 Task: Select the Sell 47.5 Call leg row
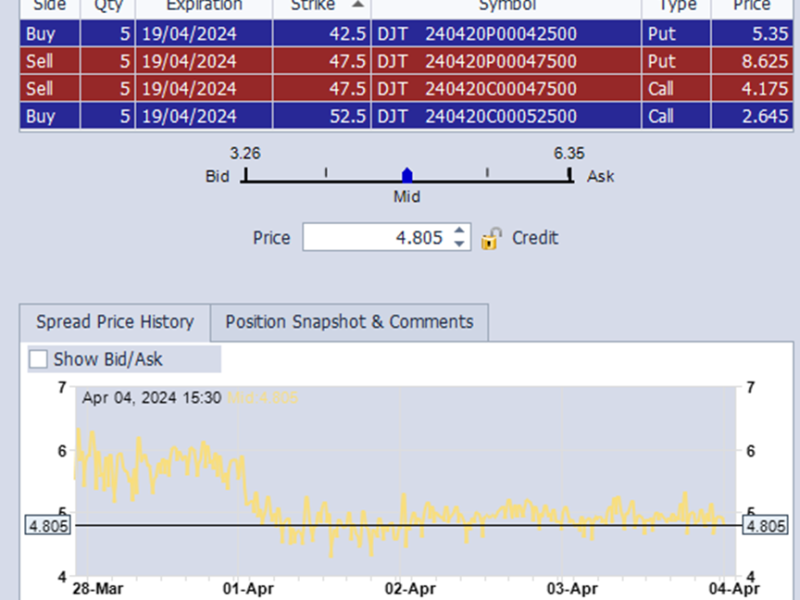[x=300, y=89]
